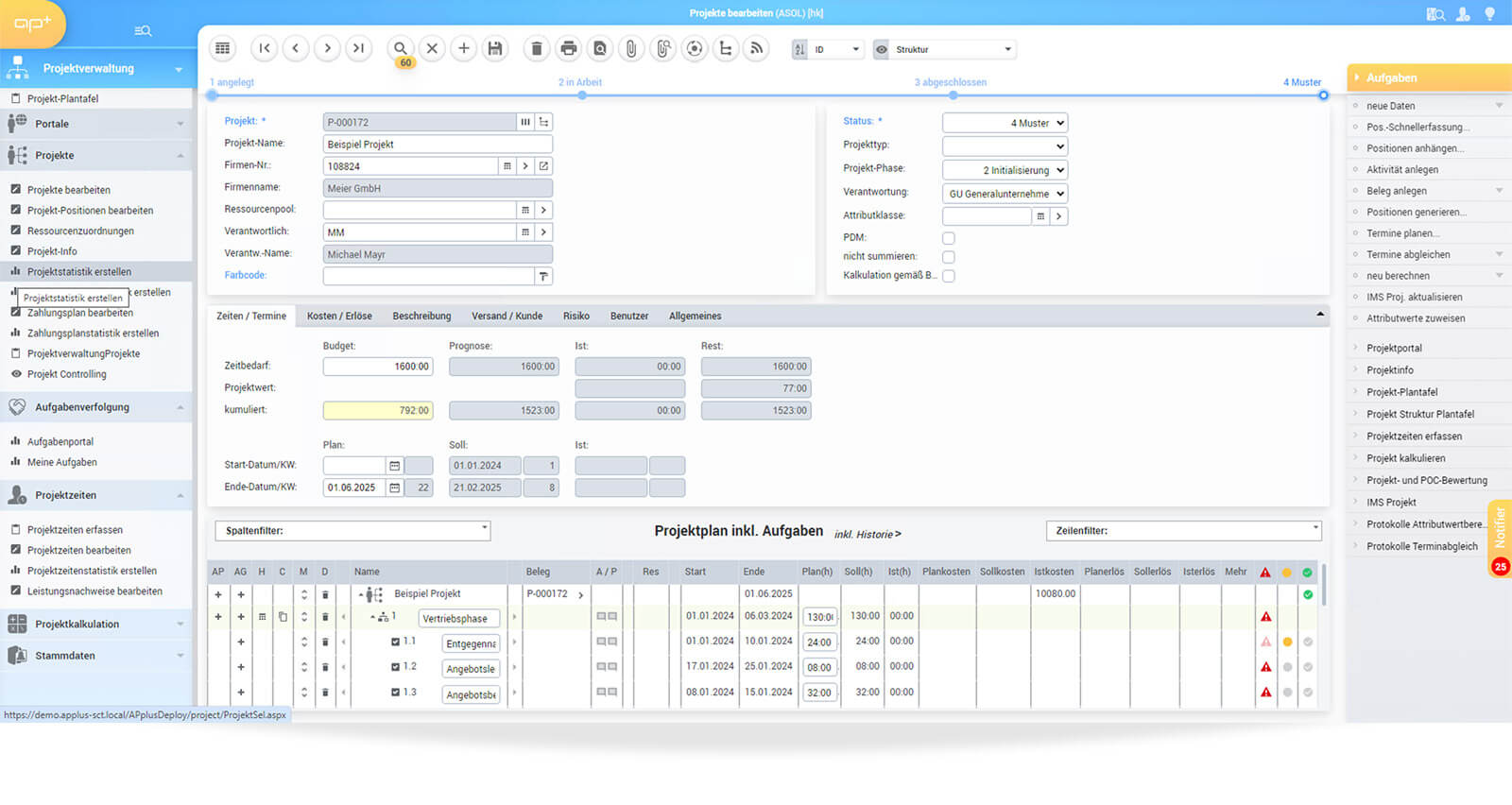Click the cancel X icon in toolbar

point(432,48)
